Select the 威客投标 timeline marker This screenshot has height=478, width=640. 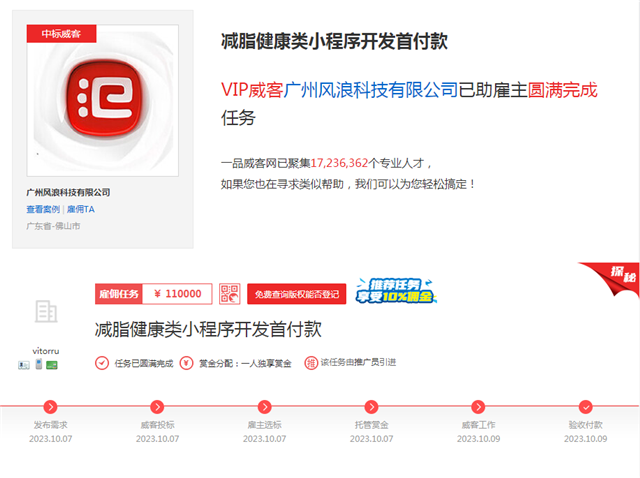point(158,407)
